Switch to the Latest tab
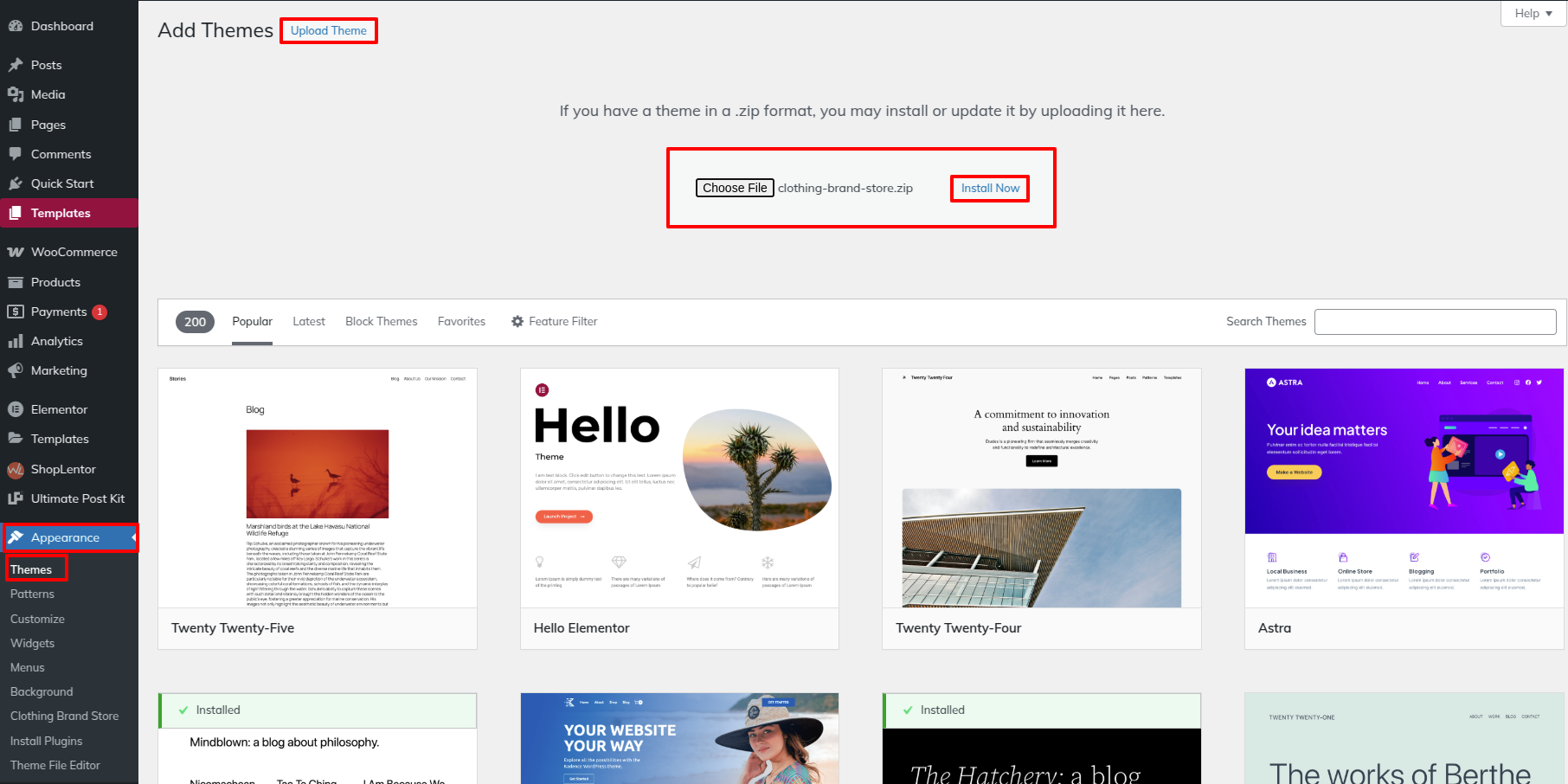 [309, 321]
